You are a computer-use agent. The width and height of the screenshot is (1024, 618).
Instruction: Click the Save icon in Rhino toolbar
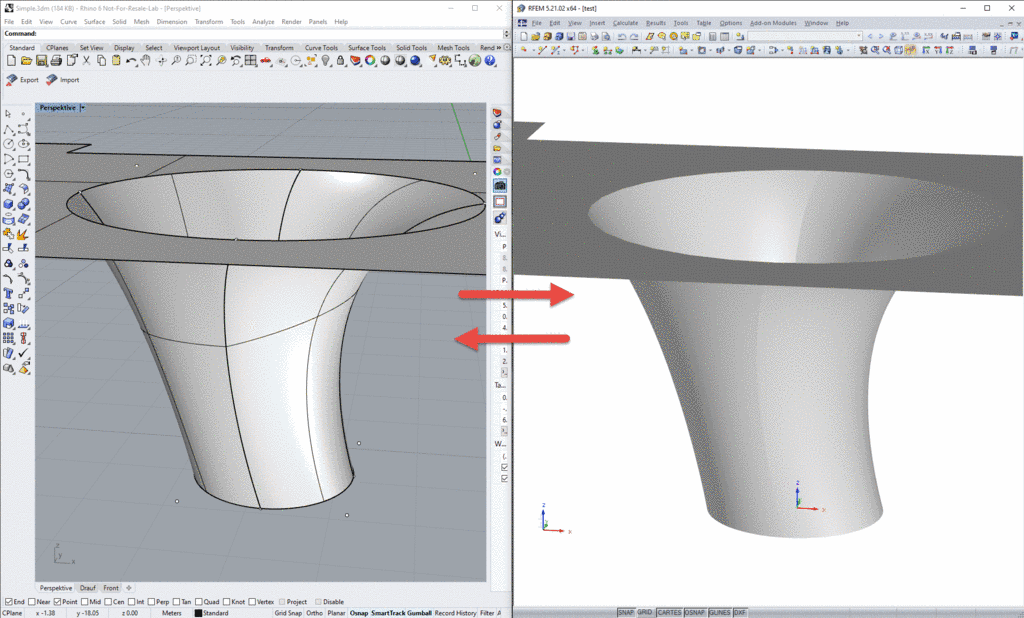click(41, 61)
